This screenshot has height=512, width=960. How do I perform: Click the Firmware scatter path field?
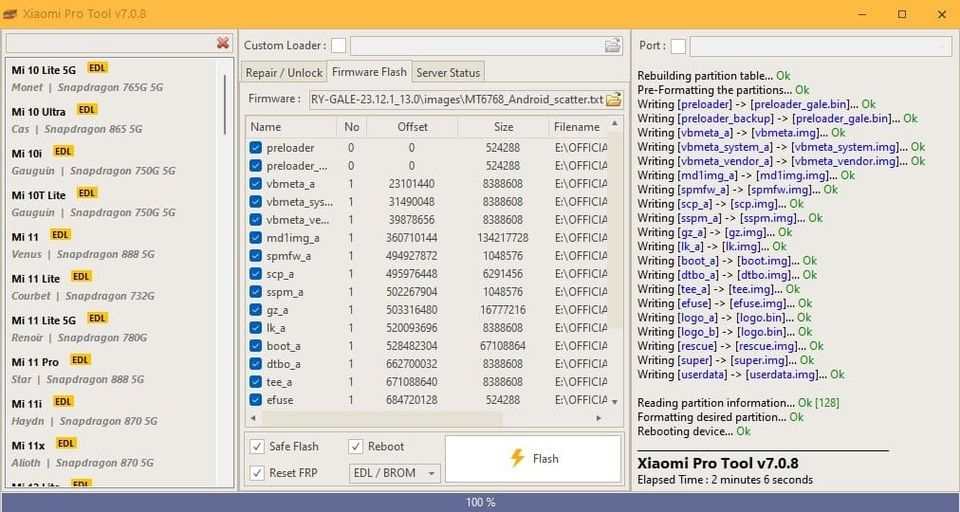457,99
